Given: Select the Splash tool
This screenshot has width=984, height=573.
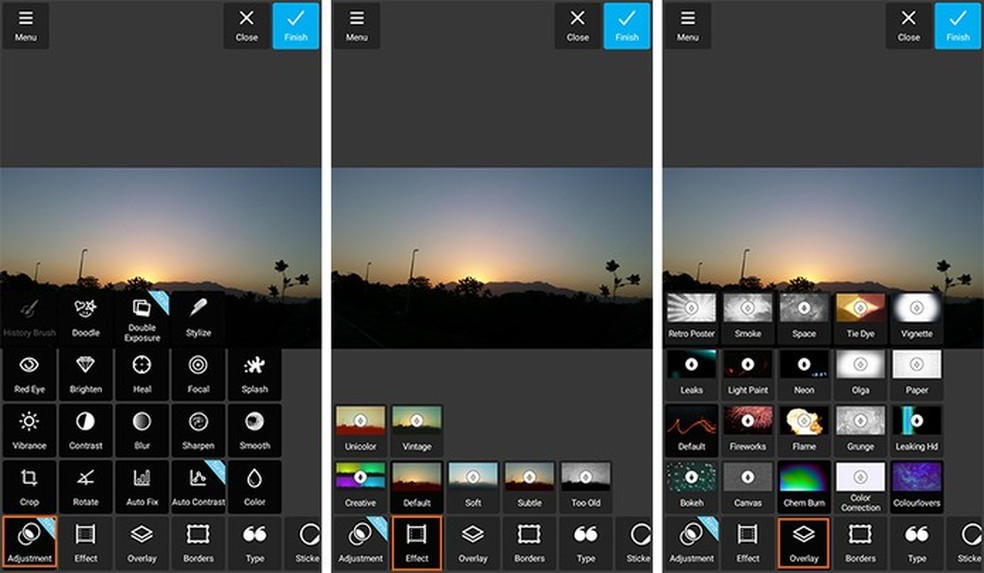Looking at the screenshot, I should pos(255,375).
